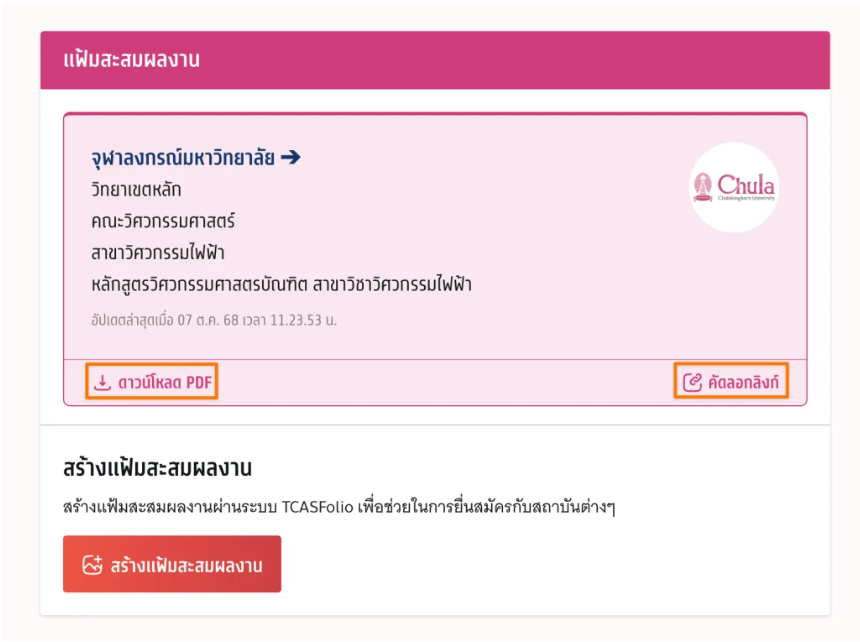Copy the portfolio link with คัดลอกลิงก์
This screenshot has width=860, height=642.
point(731,381)
